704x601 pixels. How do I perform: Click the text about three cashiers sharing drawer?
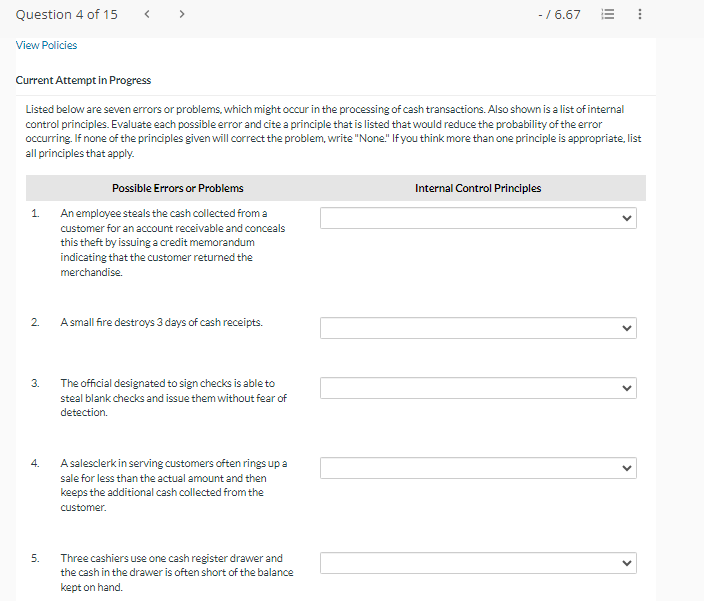(176, 572)
